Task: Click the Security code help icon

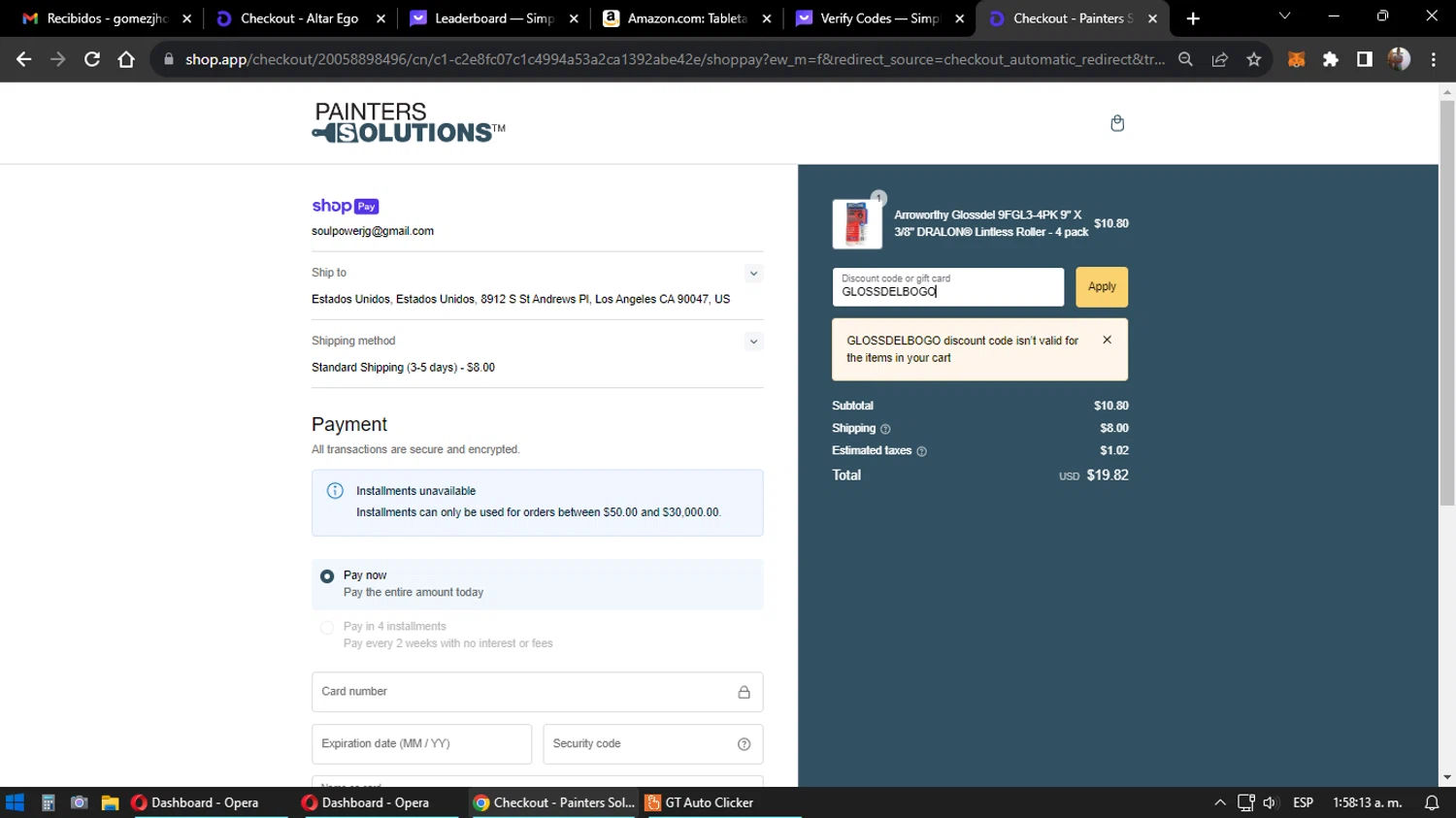Action: (744, 744)
